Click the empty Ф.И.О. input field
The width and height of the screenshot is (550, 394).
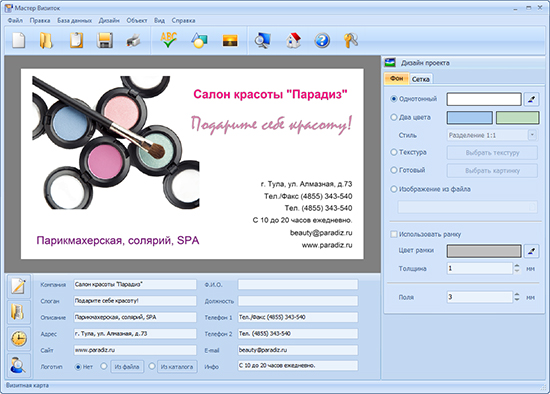pos(298,285)
